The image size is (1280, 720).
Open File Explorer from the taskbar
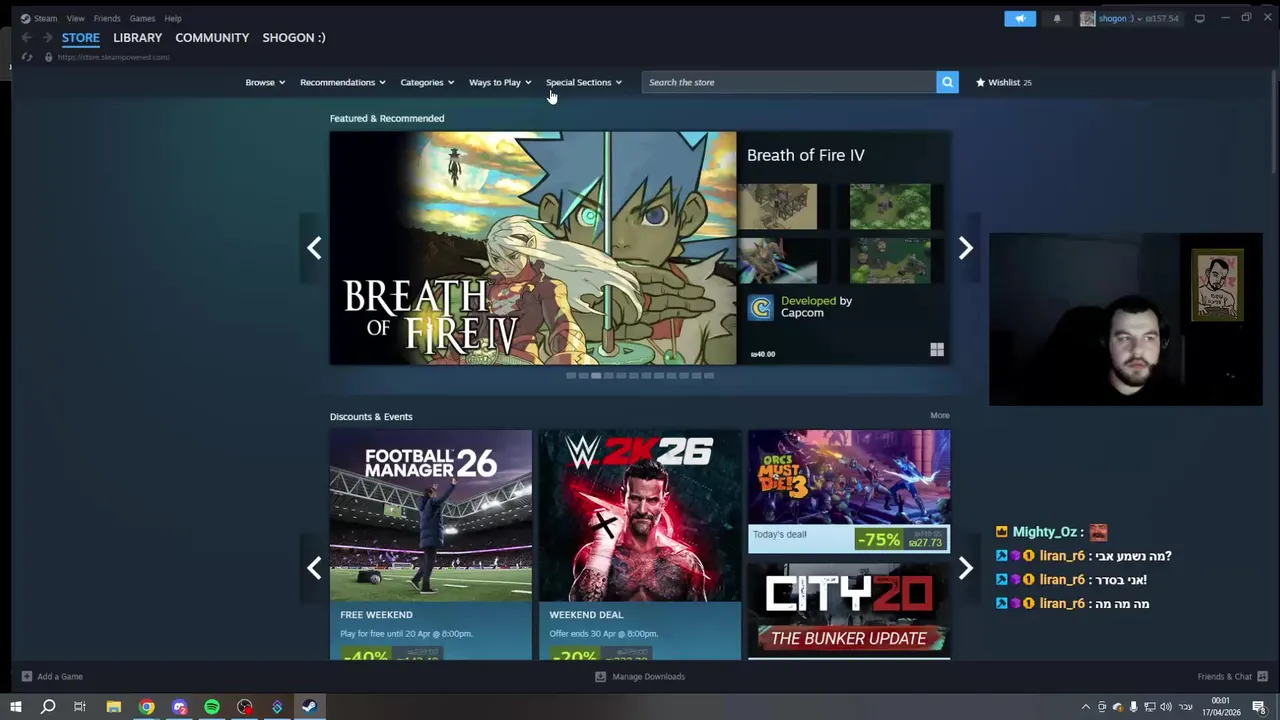(x=114, y=707)
